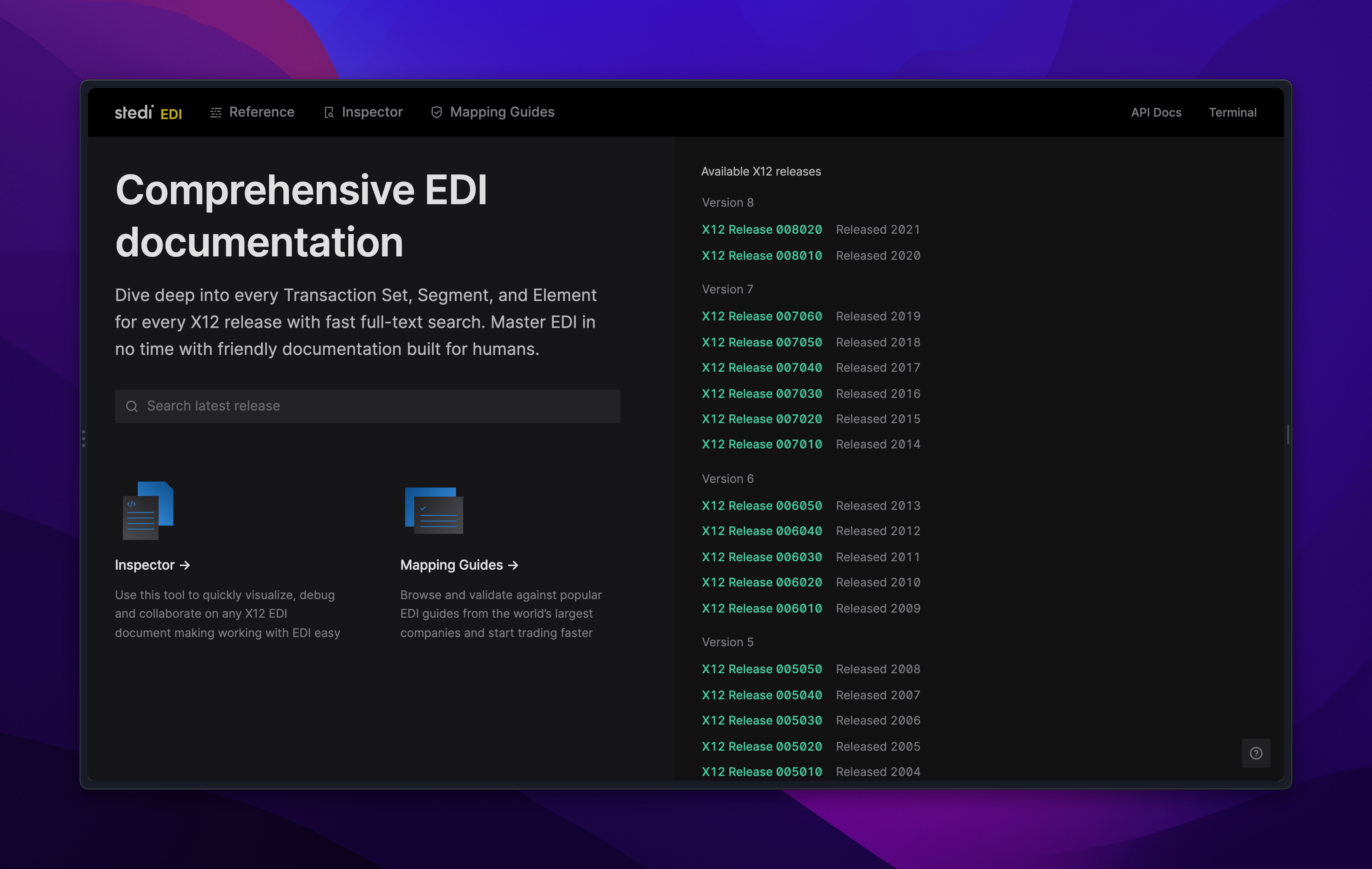Click the 'Comprehensive EDI documentation' headline
The width and height of the screenshot is (1372, 869).
(302, 216)
